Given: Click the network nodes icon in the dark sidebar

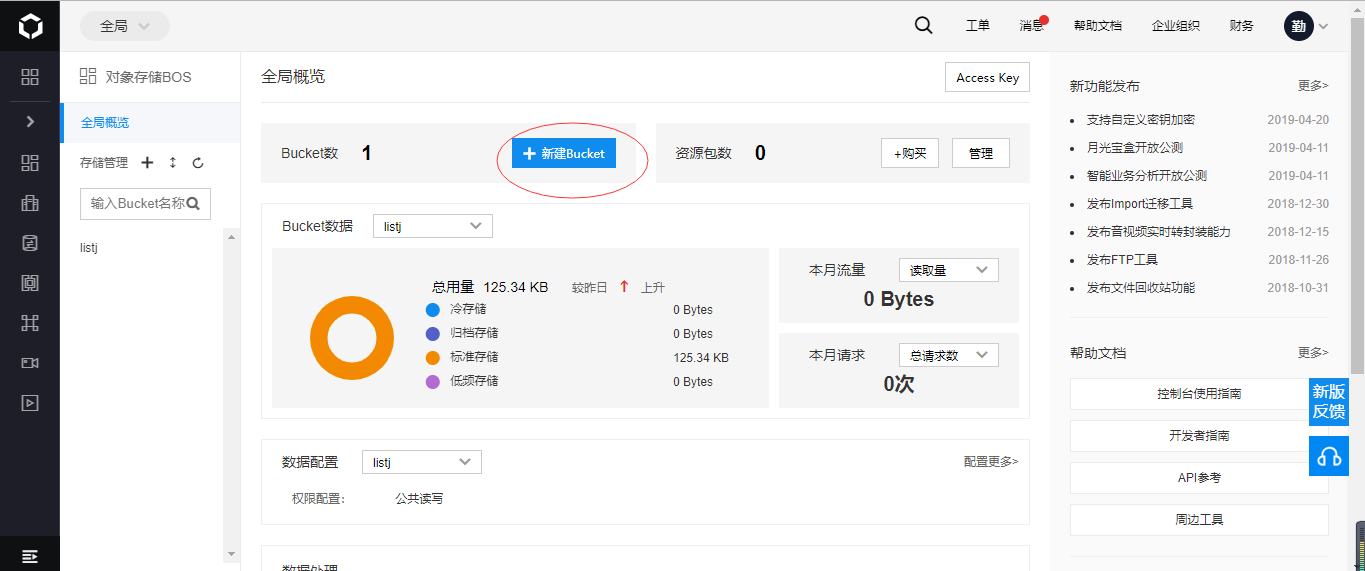Looking at the screenshot, I should pos(30,323).
